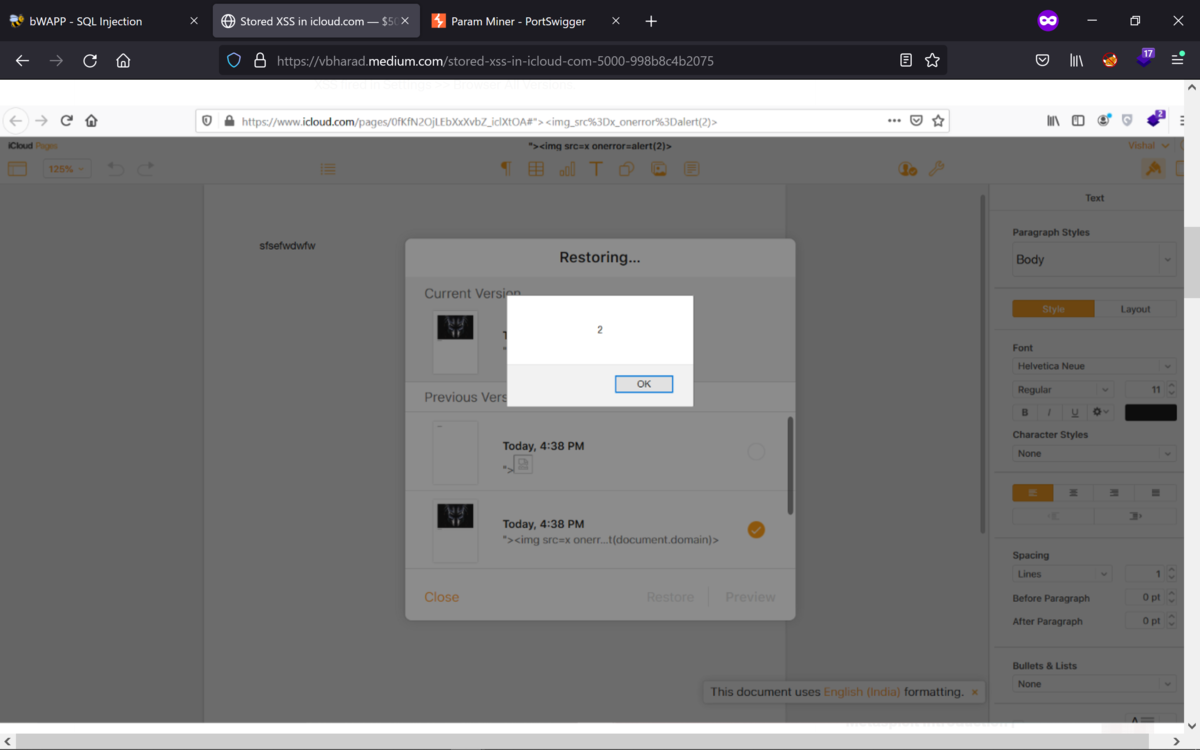This screenshot has width=1200, height=750.
Task: Click the Pages comment toolbar icon
Action: pos(691,169)
